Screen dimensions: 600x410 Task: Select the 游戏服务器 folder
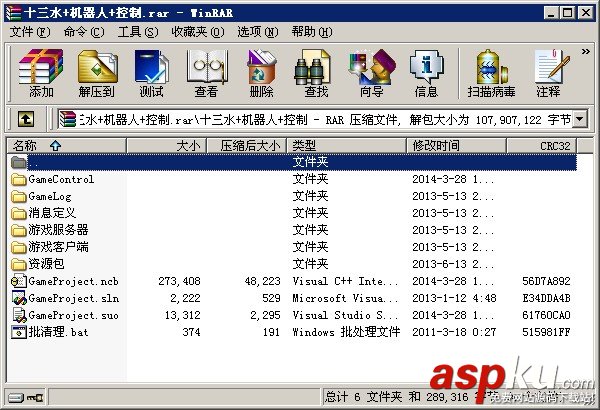pyautogui.click(x=50, y=230)
